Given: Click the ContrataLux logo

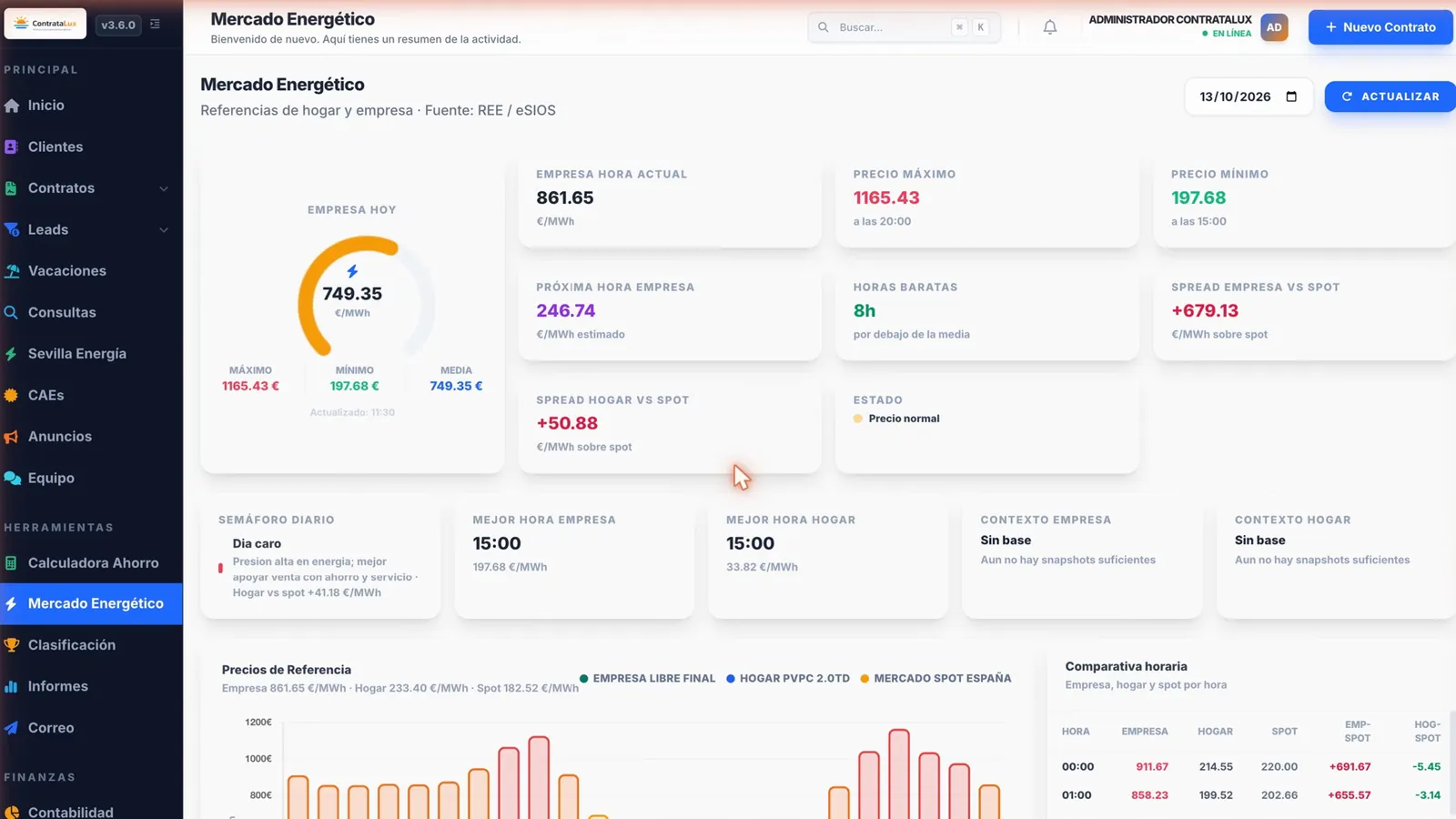Looking at the screenshot, I should click(45, 24).
